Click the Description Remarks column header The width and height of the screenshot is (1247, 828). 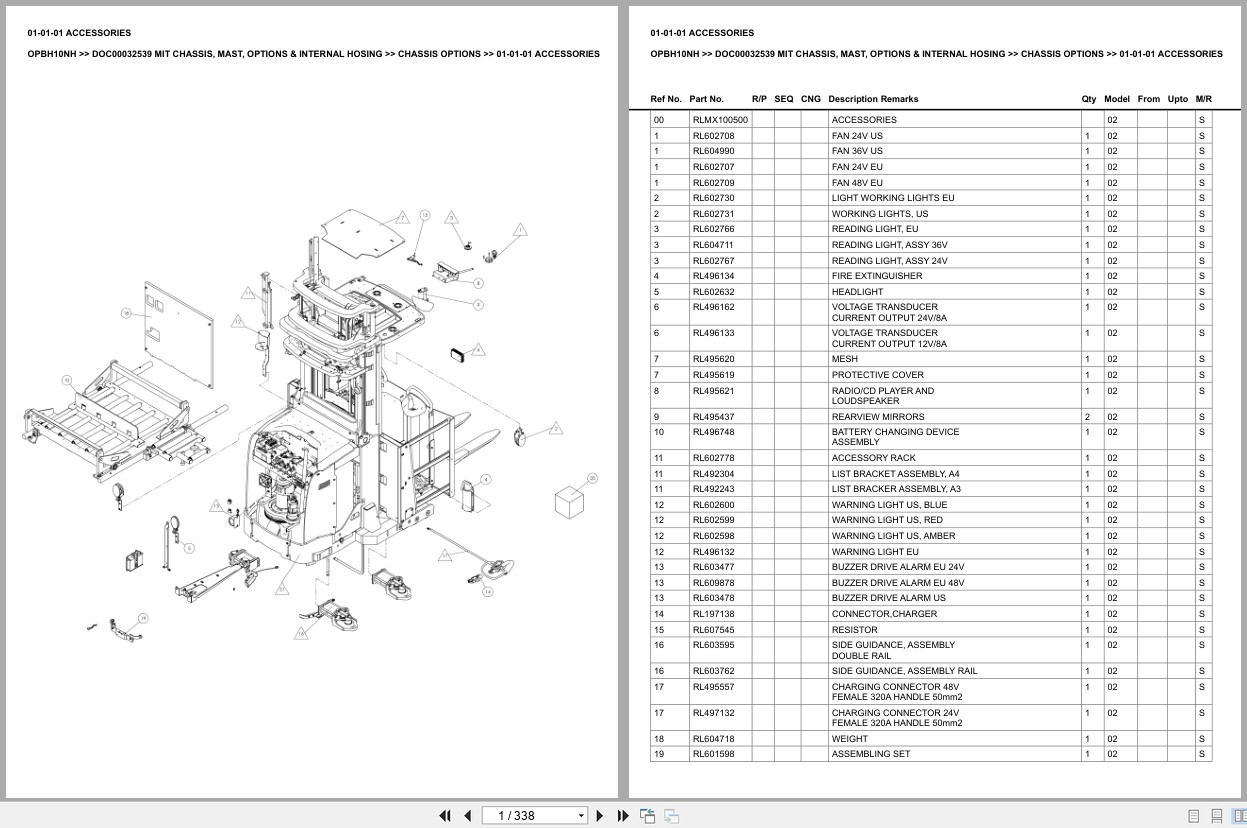coord(873,99)
